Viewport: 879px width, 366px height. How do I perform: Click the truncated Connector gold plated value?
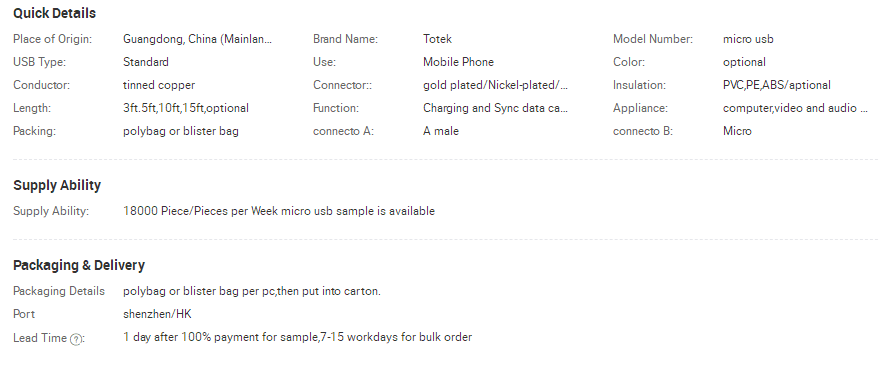[496, 85]
